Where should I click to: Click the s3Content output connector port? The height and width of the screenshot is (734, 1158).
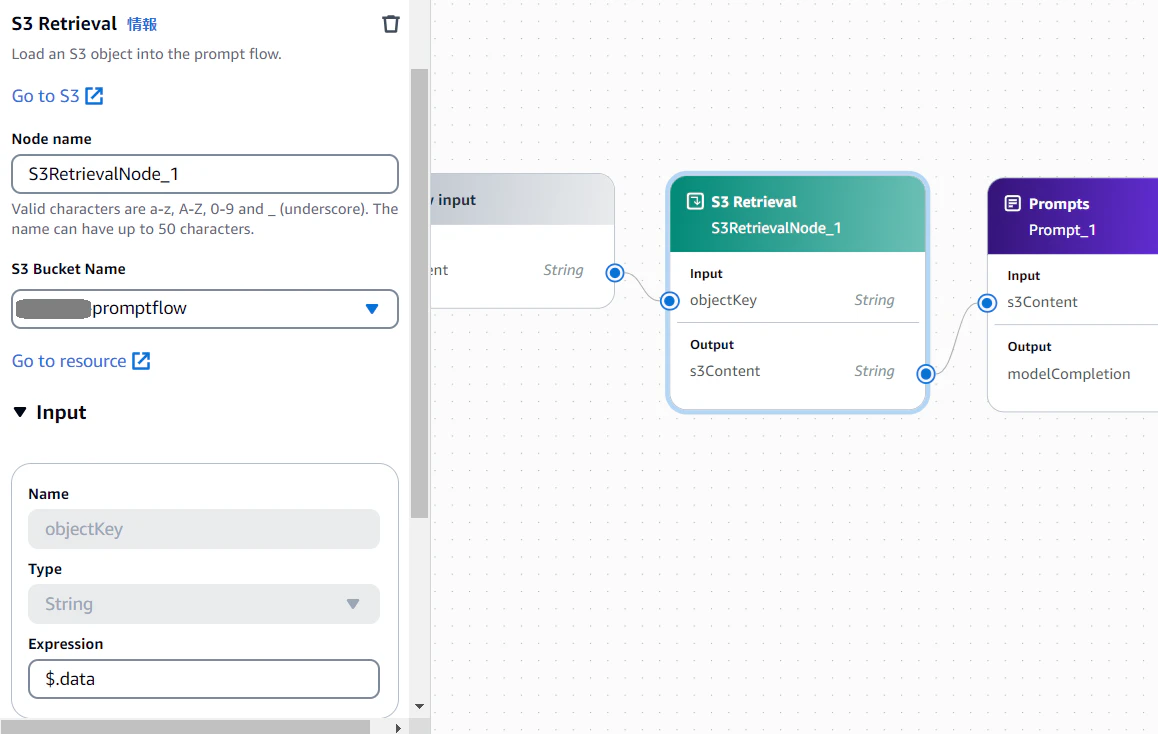pos(925,374)
